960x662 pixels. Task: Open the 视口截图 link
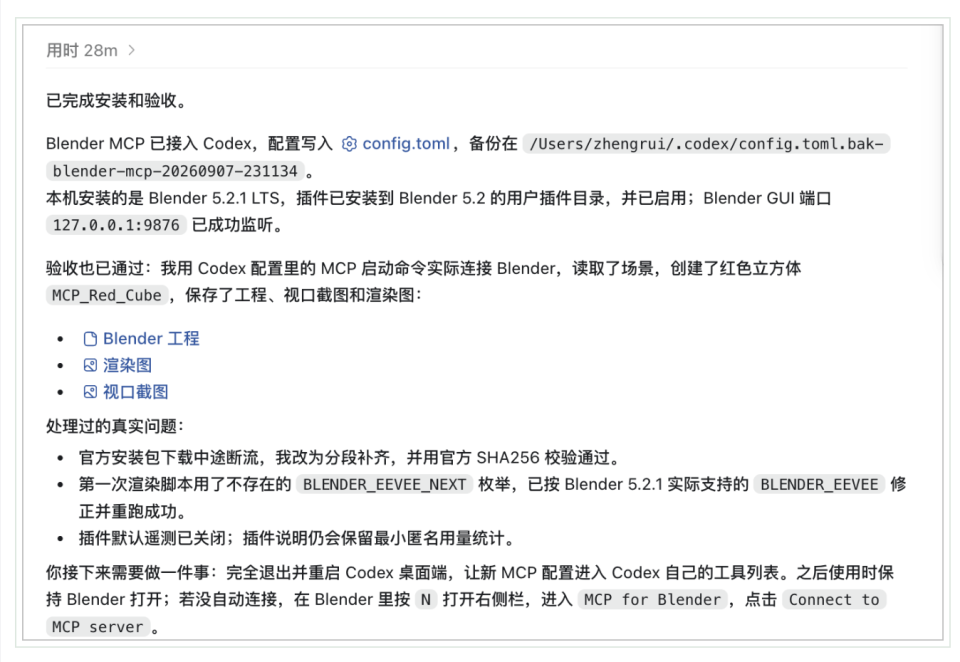pos(135,392)
